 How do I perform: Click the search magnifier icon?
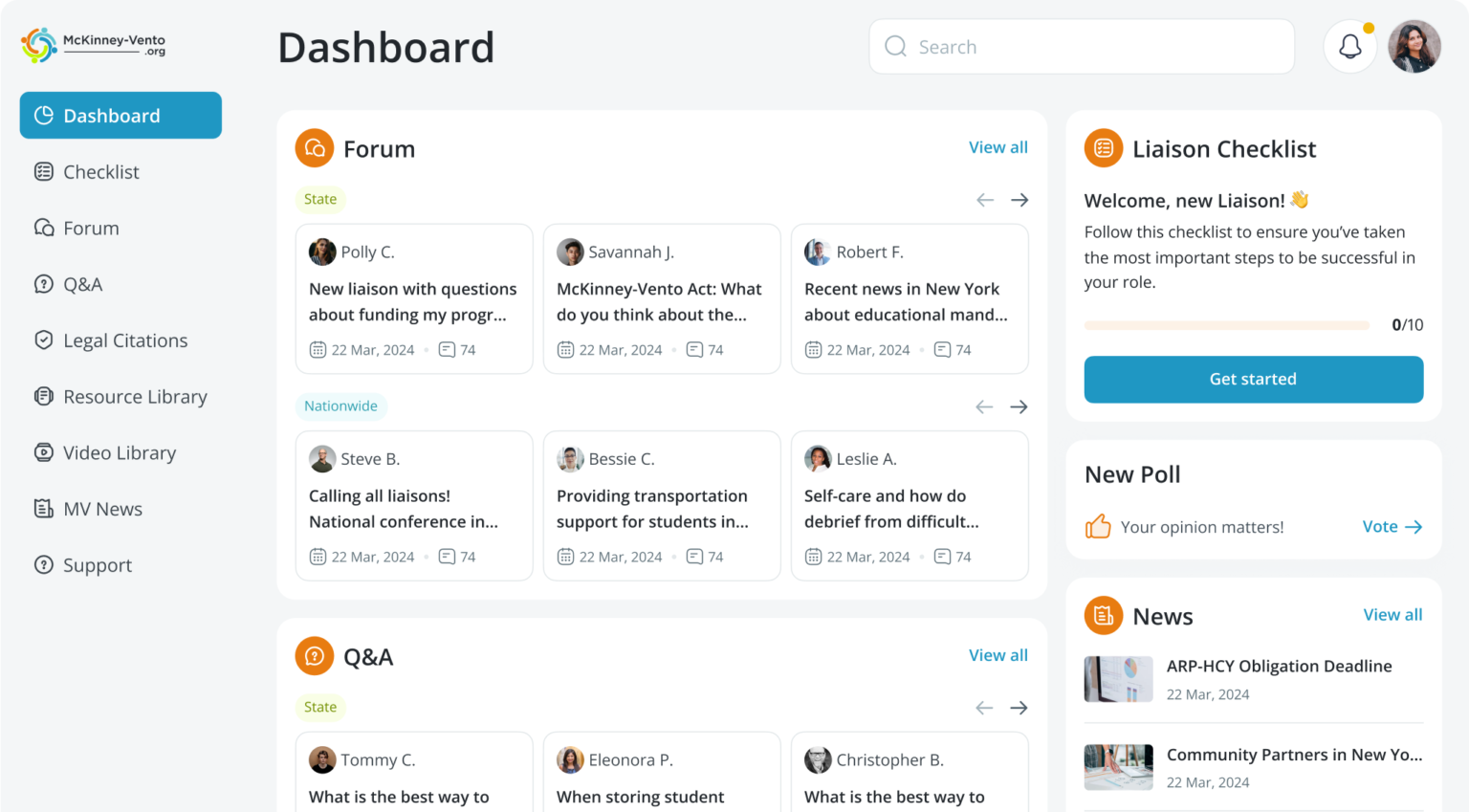click(895, 46)
